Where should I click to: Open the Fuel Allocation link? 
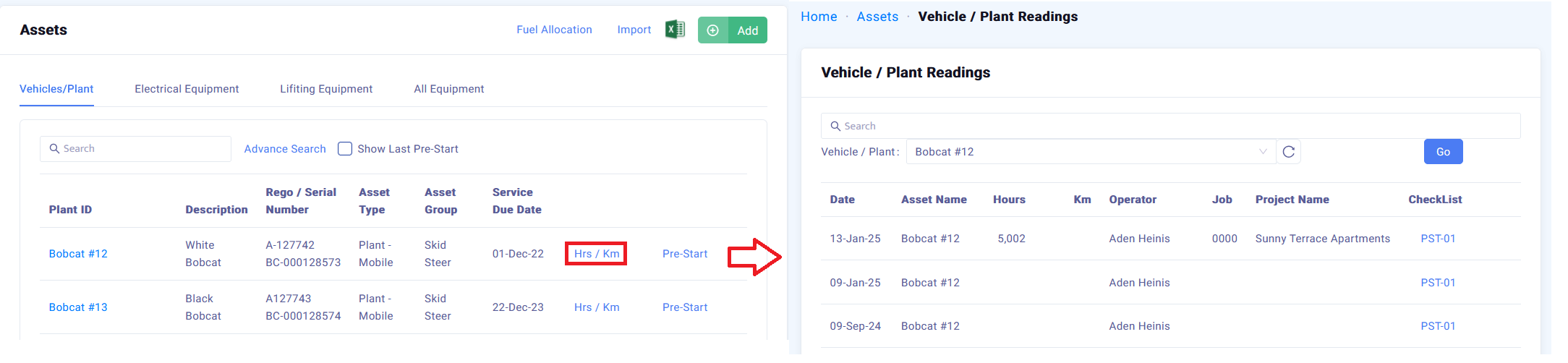pyautogui.click(x=554, y=30)
